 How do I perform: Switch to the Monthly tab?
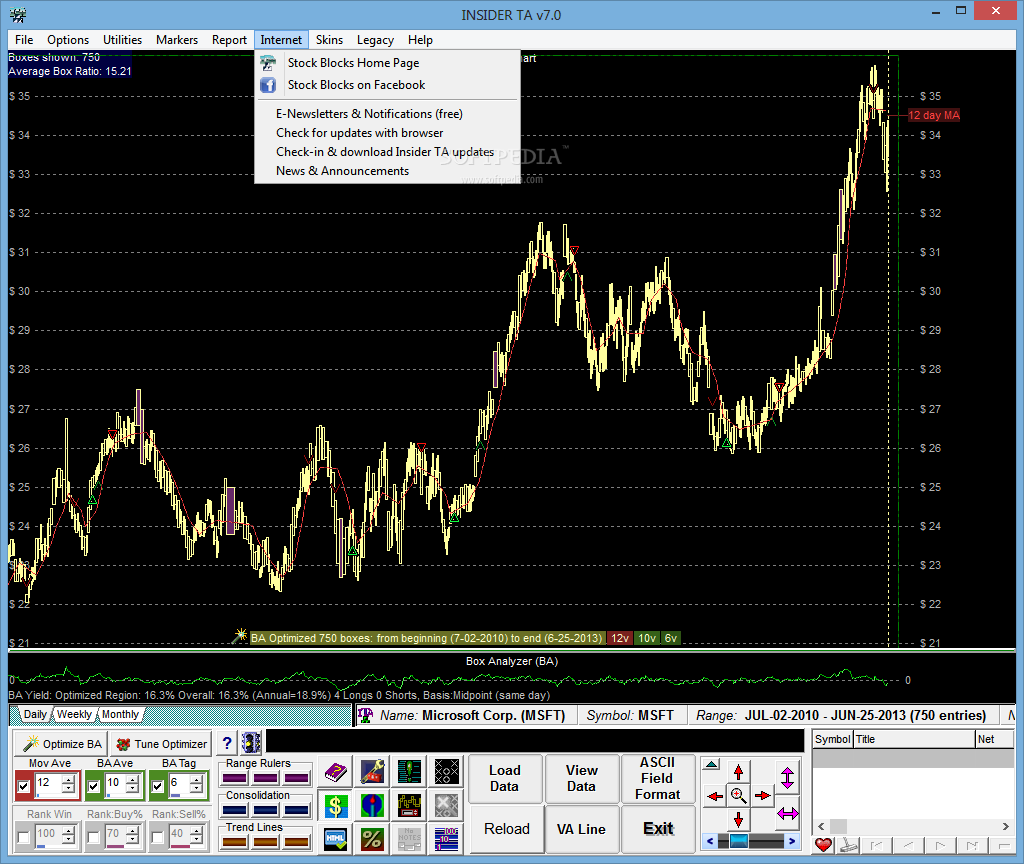click(x=120, y=714)
